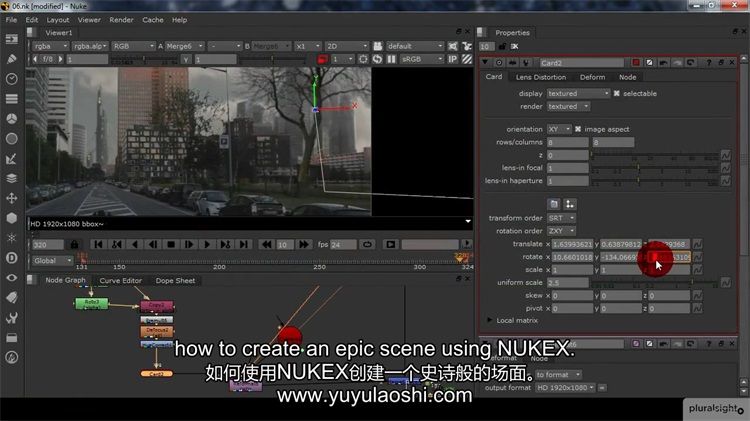Open the orientation XY dropdown
The width and height of the screenshot is (750, 421).
point(559,129)
